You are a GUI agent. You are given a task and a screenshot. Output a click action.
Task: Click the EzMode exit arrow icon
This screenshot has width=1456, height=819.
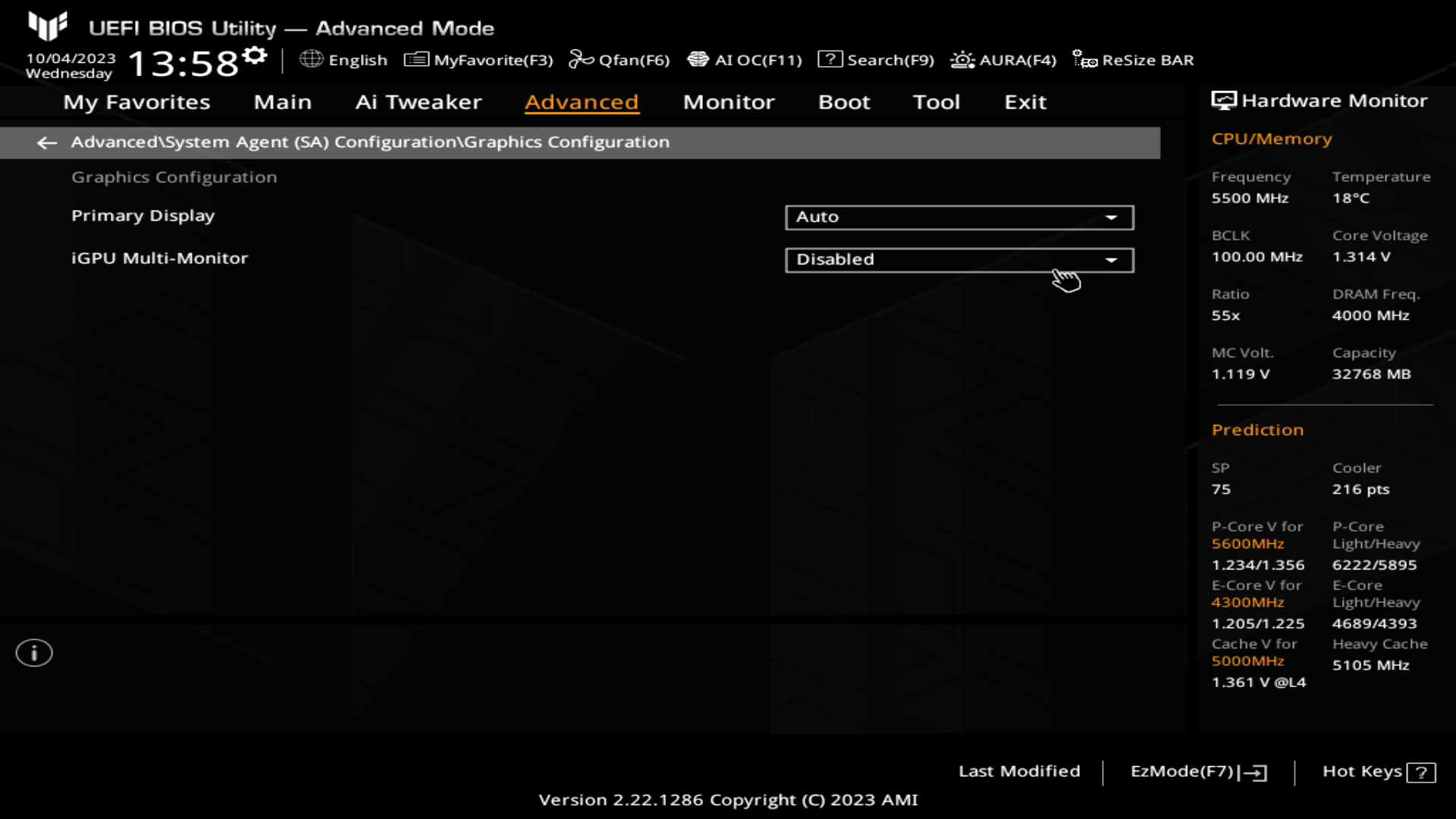pos(1253,773)
